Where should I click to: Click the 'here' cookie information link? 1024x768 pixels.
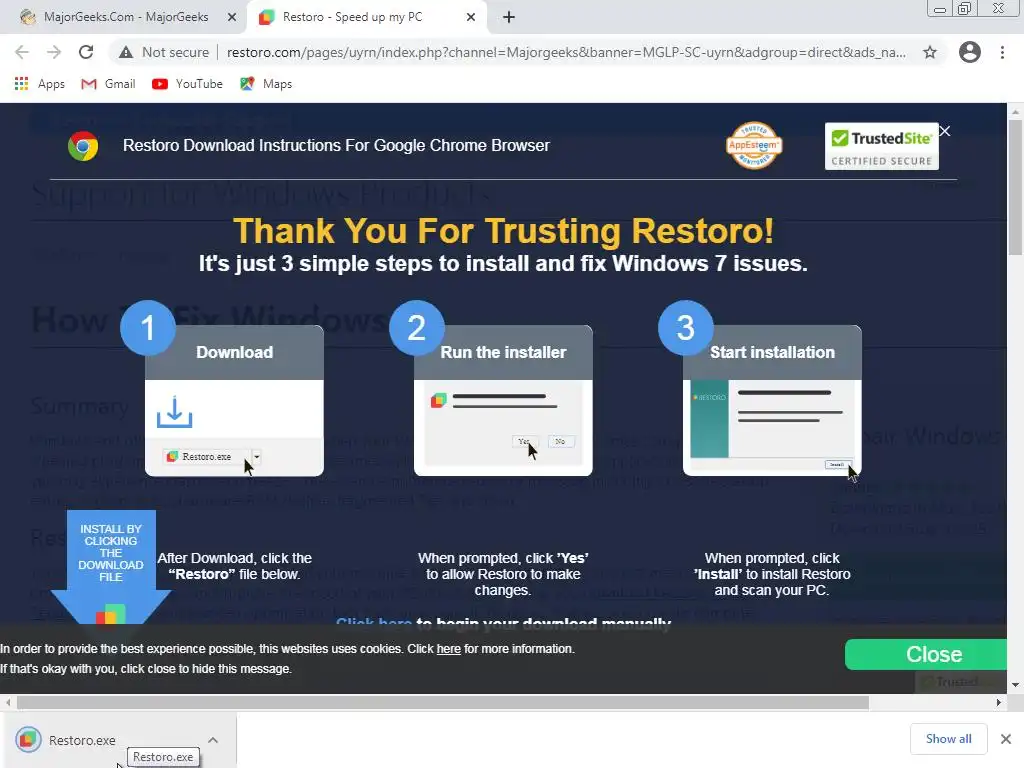pos(449,648)
